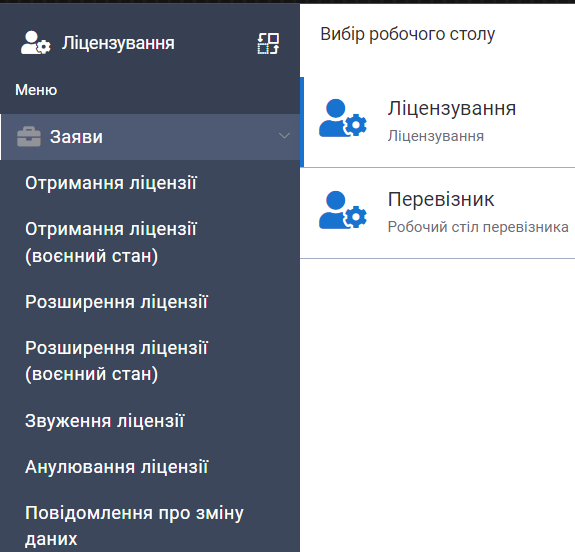Click the Робочий стіл перевізника description
575x552 pixels.
tap(478, 227)
